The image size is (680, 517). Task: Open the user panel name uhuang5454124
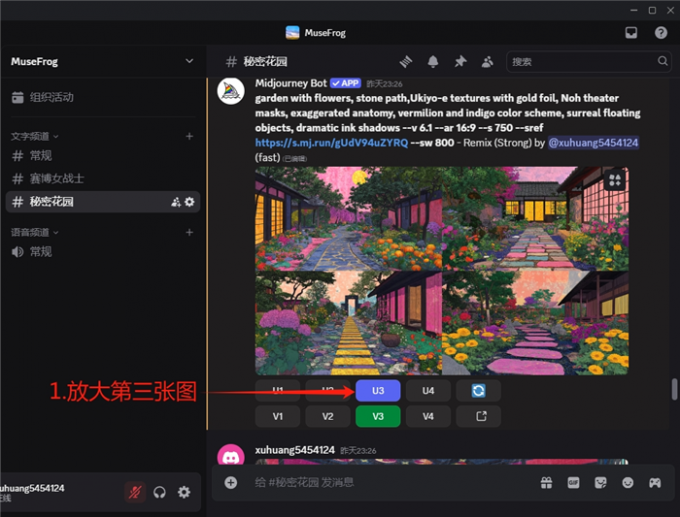[33, 488]
